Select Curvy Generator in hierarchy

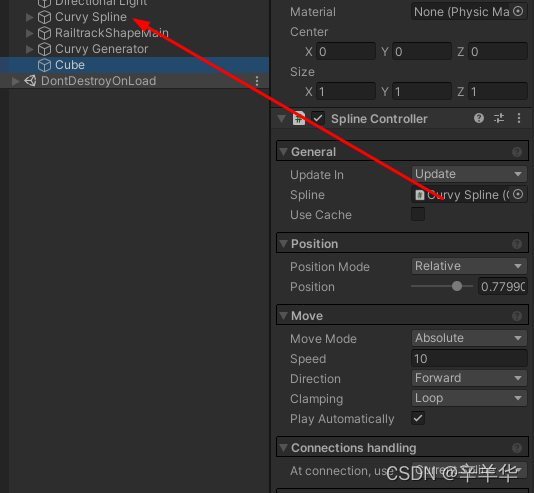[101, 49]
